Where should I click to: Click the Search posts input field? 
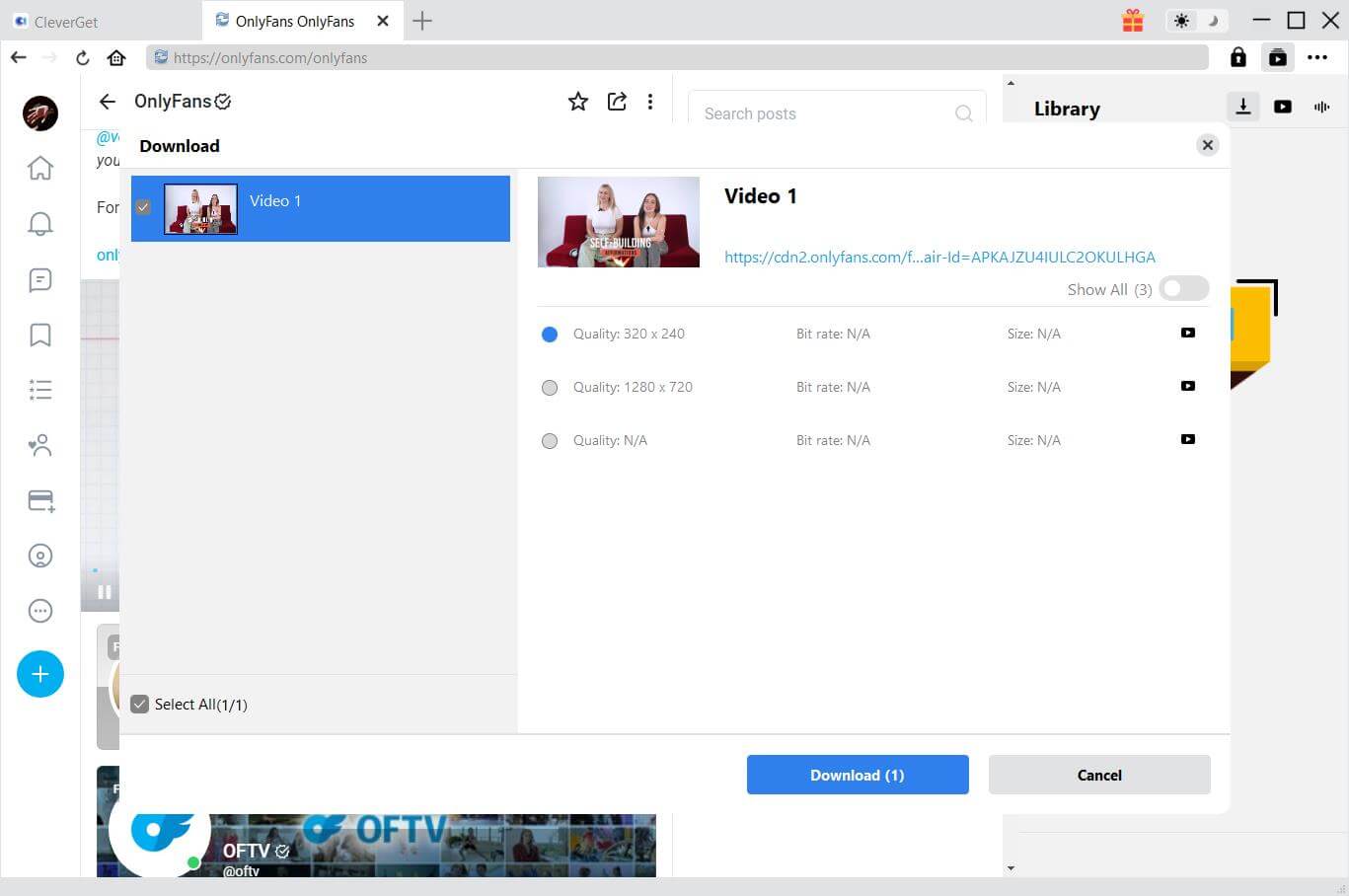824,113
